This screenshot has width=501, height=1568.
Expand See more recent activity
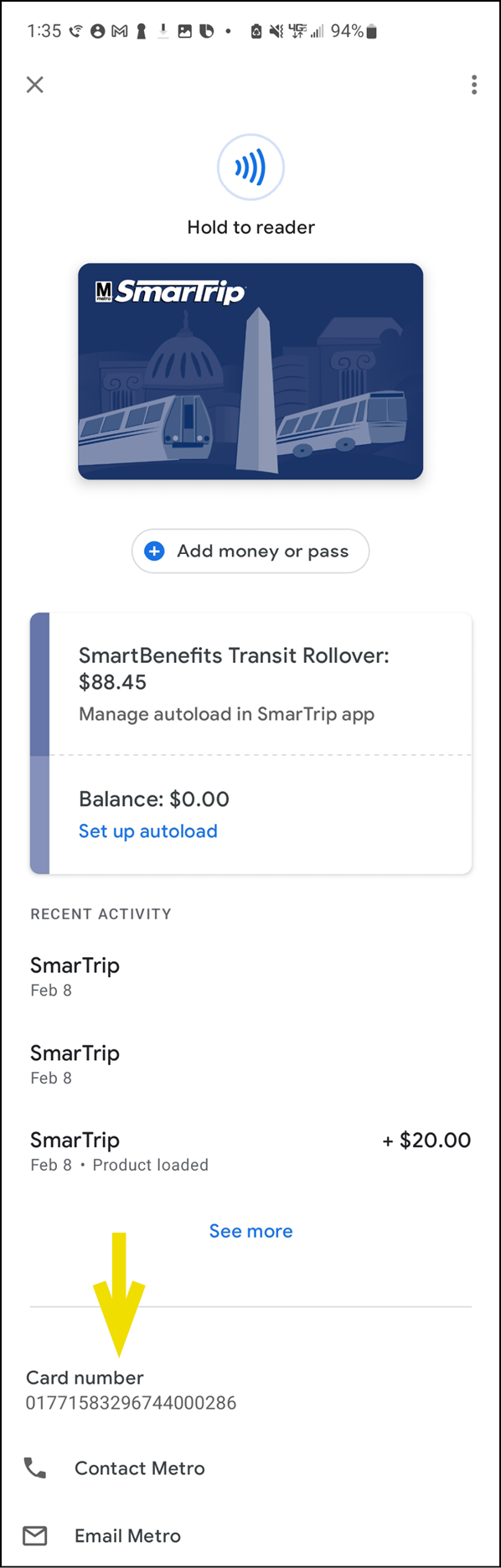(250, 1230)
